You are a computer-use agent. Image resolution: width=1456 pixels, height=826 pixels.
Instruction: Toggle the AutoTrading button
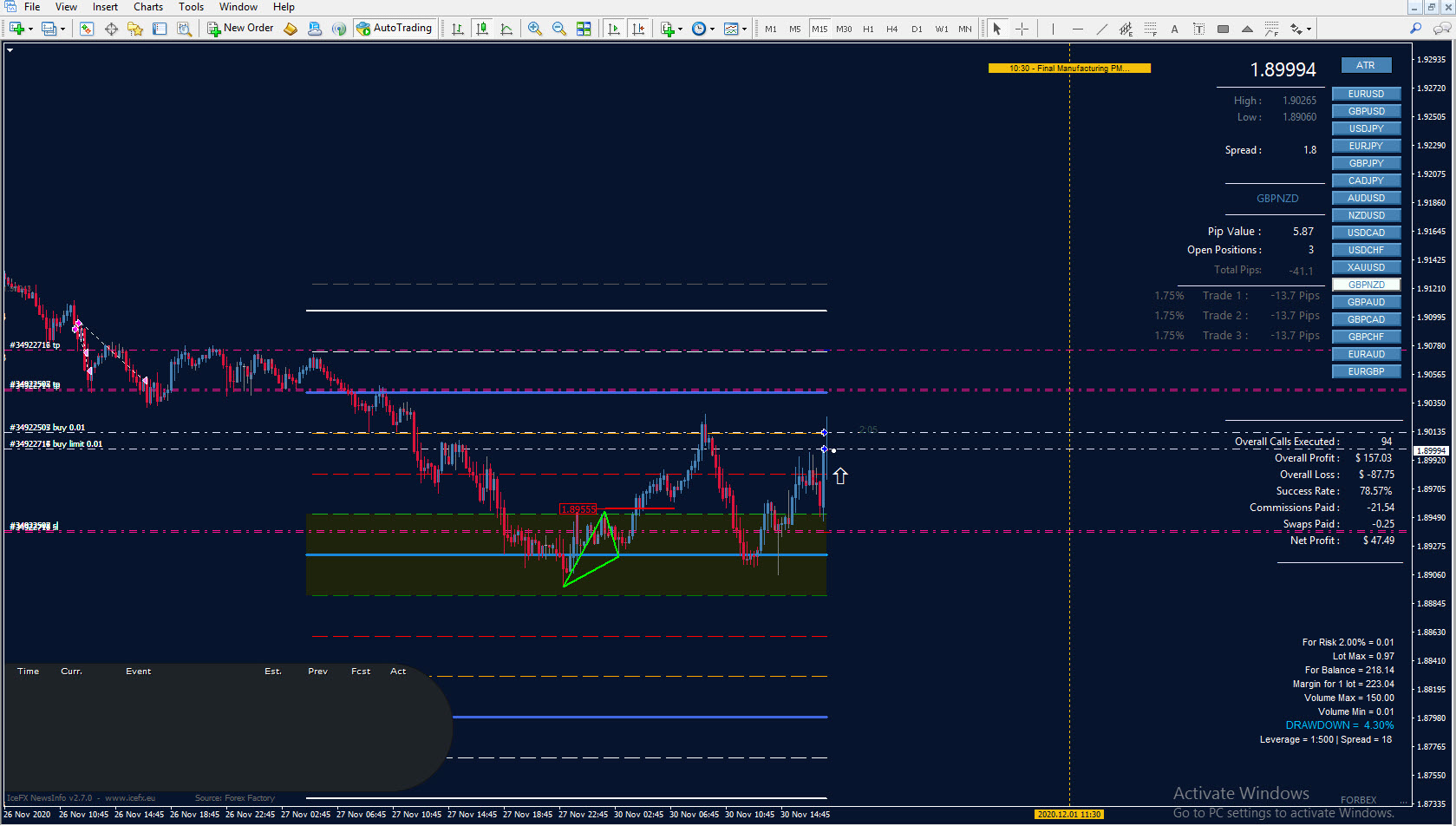[395, 28]
